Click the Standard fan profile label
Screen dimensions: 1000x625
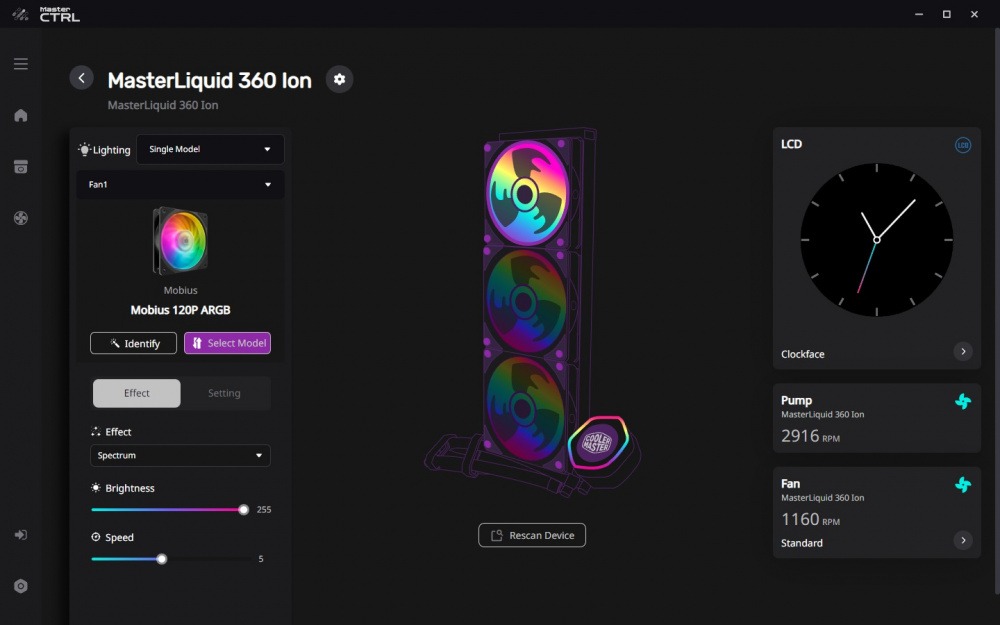(802, 543)
